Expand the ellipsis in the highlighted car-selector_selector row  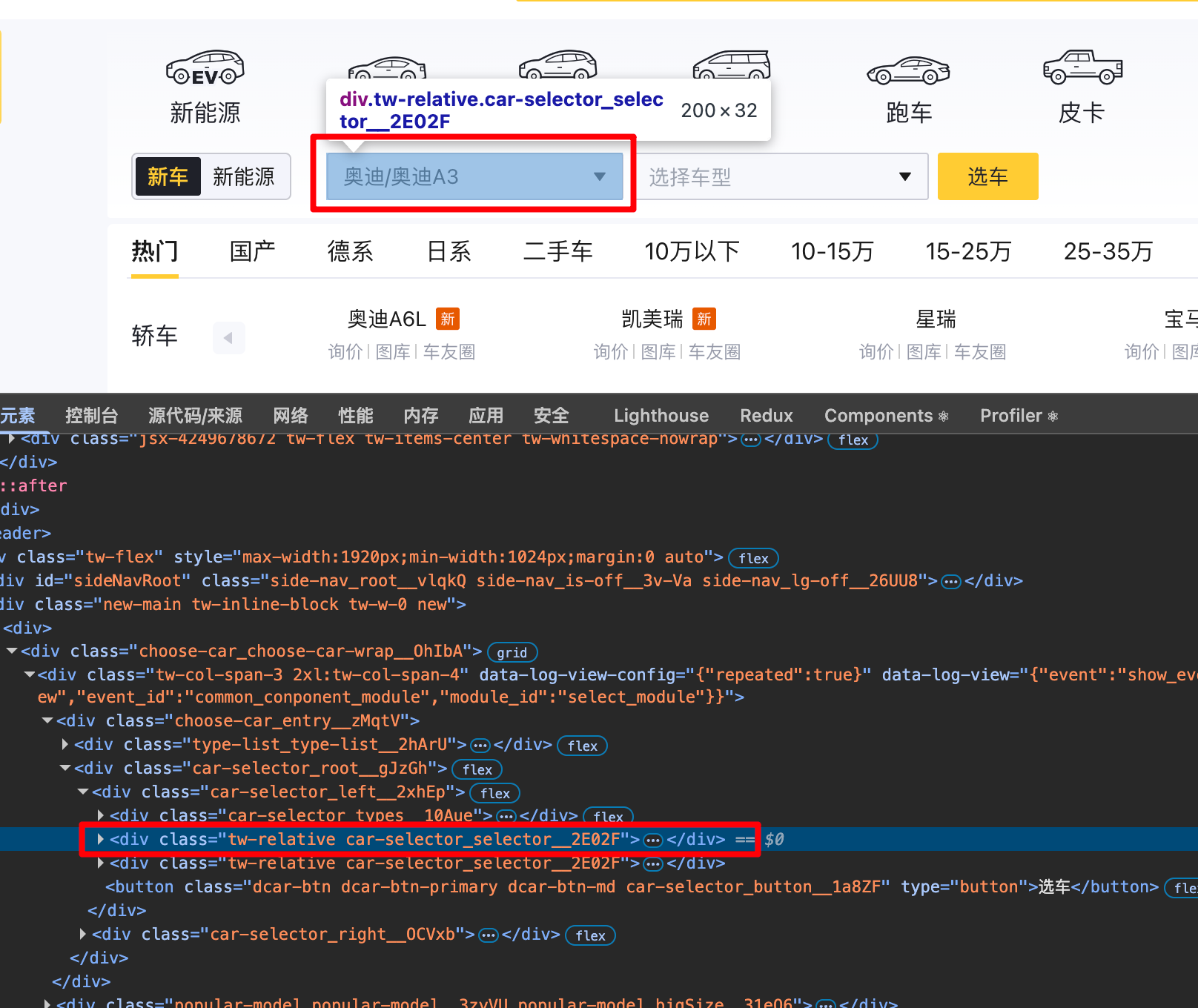(653, 840)
